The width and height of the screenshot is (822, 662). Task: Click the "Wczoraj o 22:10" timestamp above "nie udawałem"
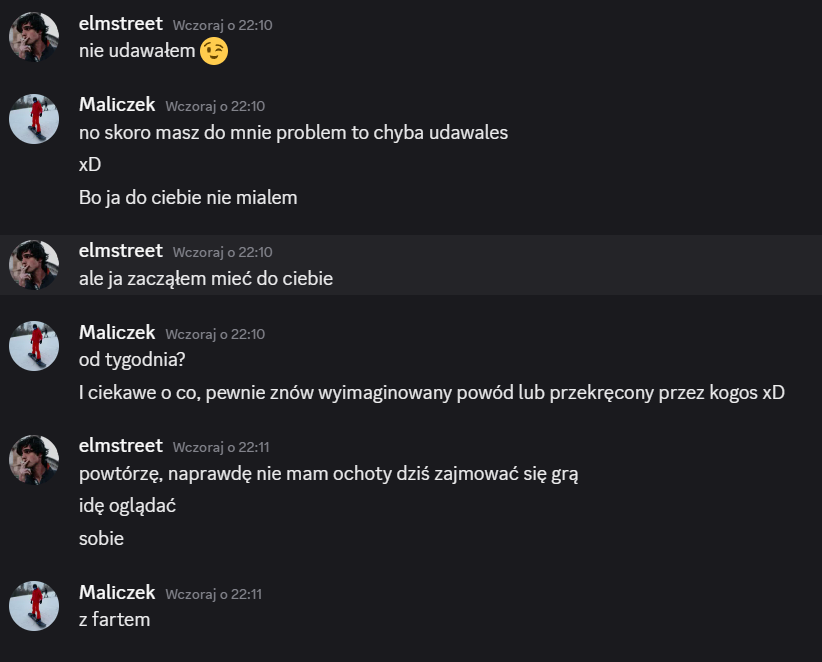[222, 25]
